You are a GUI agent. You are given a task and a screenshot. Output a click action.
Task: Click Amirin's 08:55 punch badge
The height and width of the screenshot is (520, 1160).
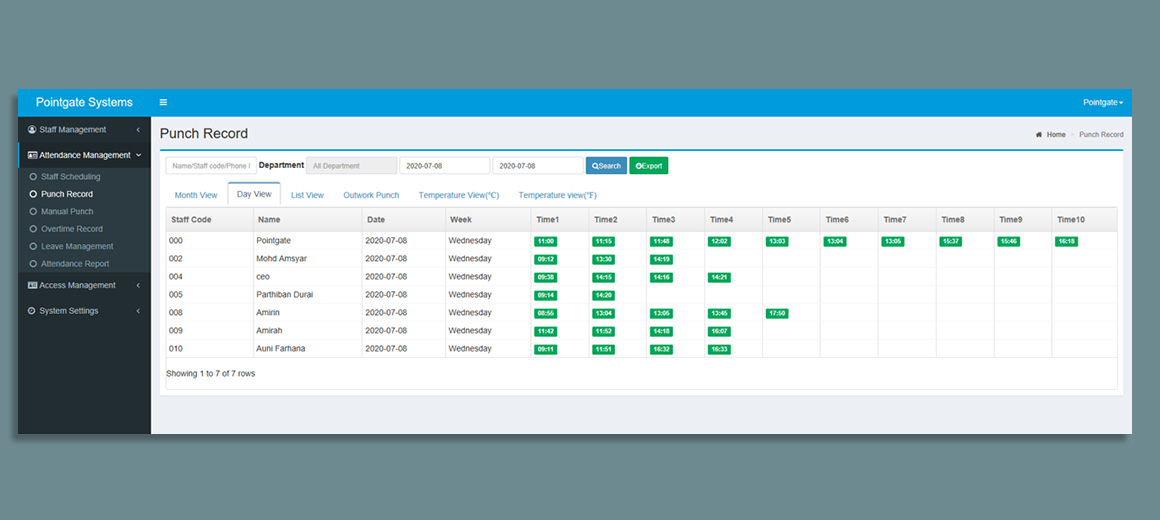pos(546,314)
